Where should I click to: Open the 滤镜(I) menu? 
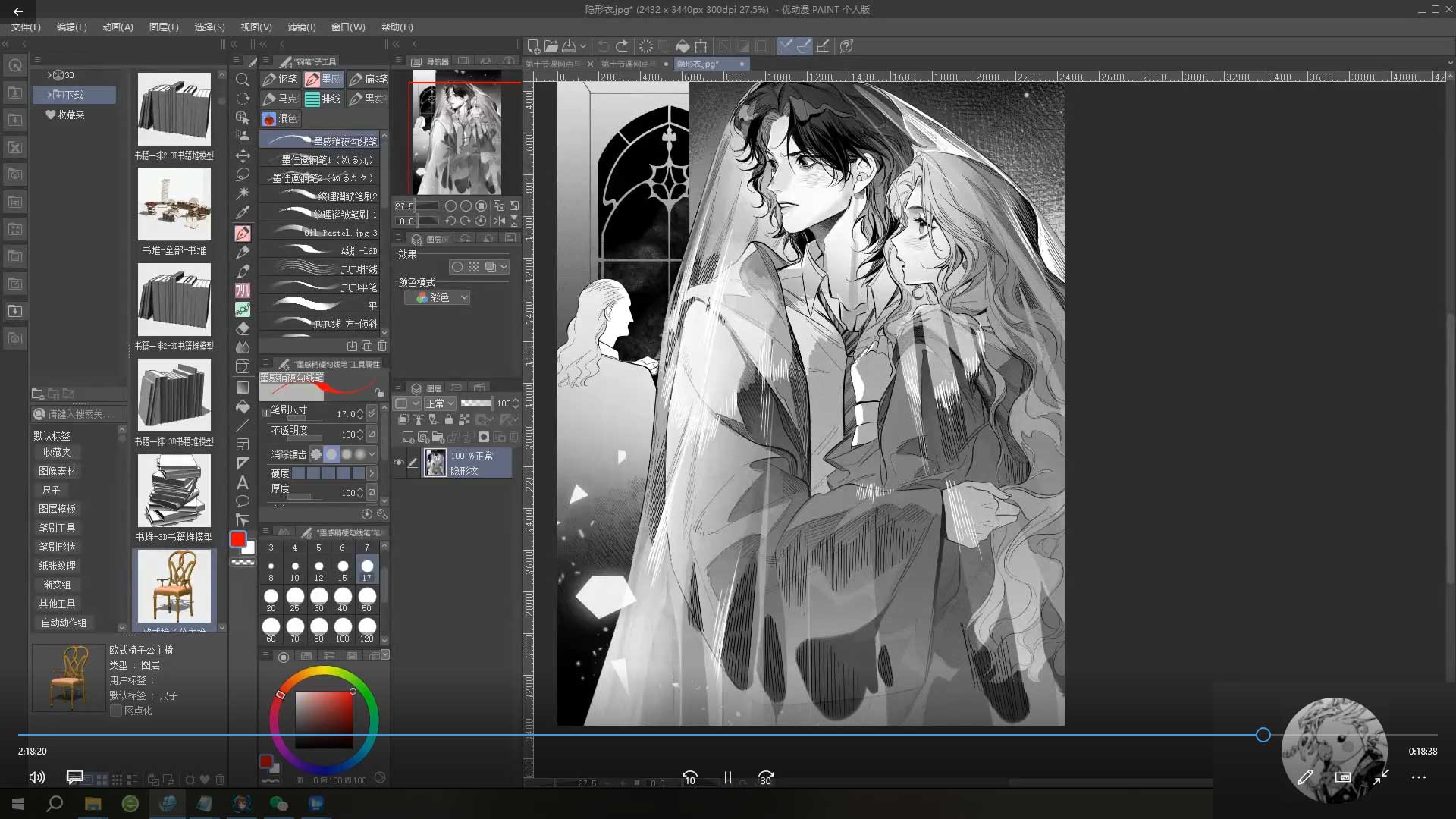pyautogui.click(x=302, y=27)
